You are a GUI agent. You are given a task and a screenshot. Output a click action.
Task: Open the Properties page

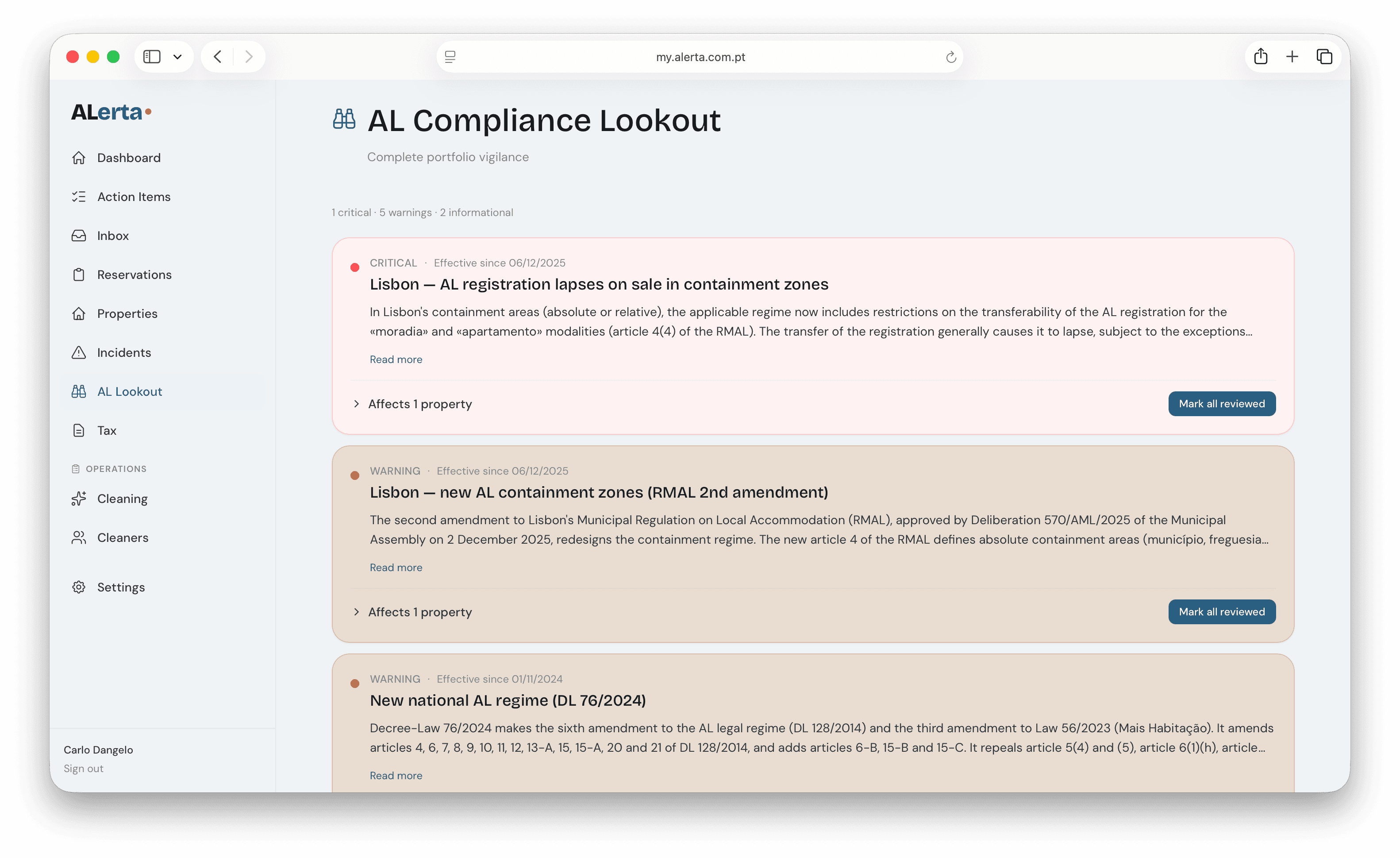click(x=162, y=313)
